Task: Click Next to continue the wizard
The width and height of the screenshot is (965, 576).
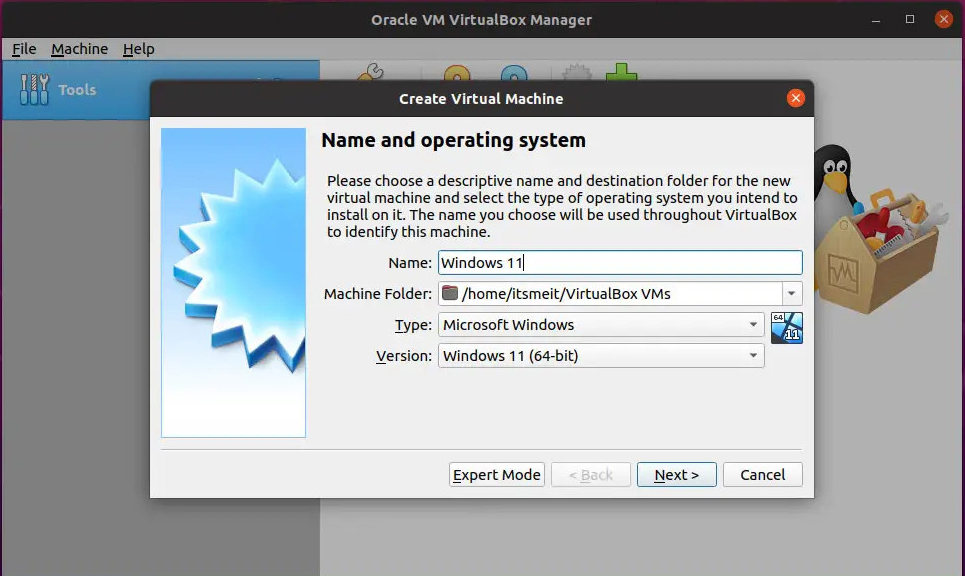Action: click(x=676, y=474)
